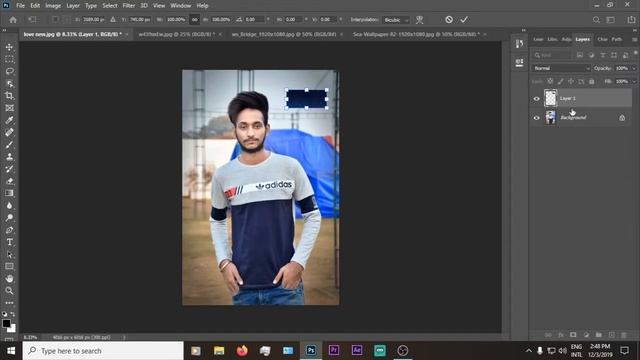Toggle layer filtering switch on
The width and height of the screenshot is (640, 360).
point(636,53)
